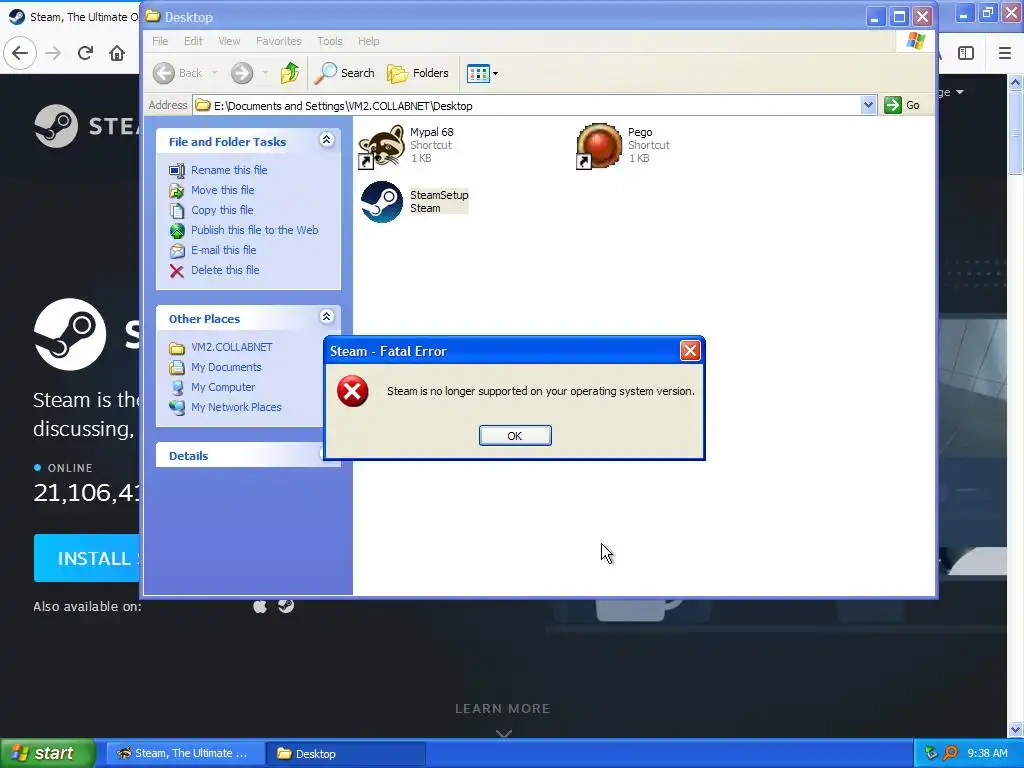
Task: Click Rename this file link
Action: click(x=229, y=170)
